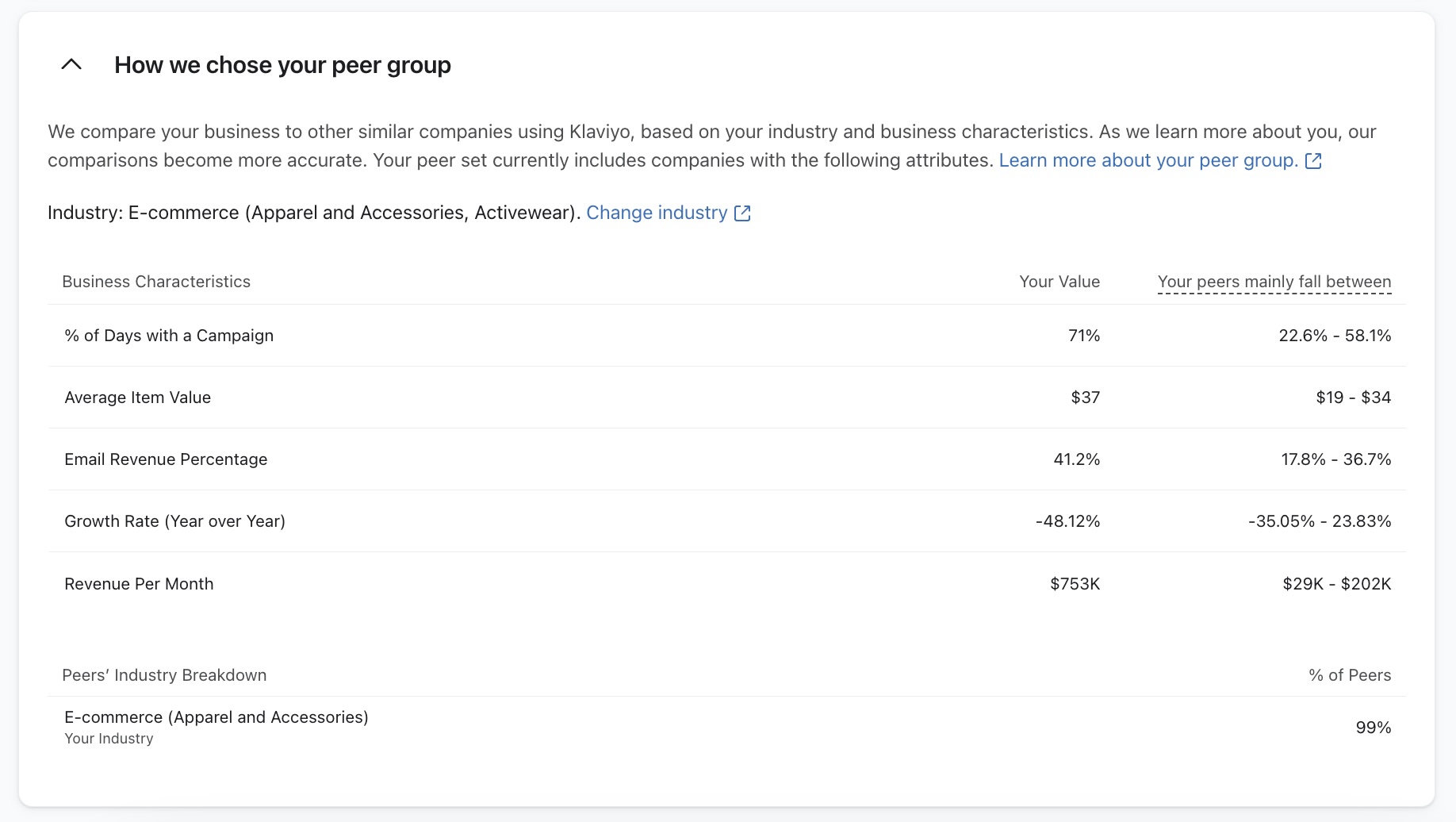The width and height of the screenshot is (1456, 822).
Task: Click the 71% campaign days value
Action: [1083, 336]
